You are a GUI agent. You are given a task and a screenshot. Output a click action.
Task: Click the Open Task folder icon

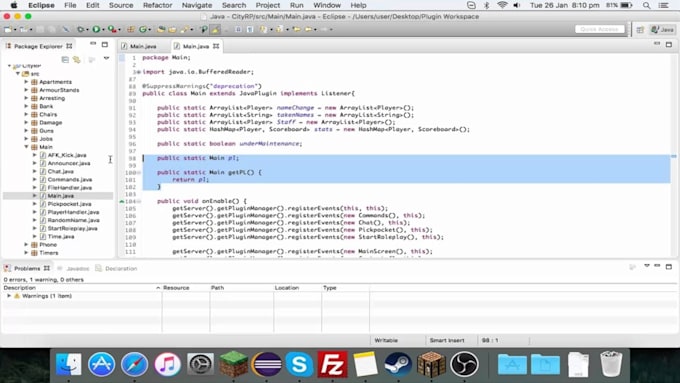[x=172, y=29]
